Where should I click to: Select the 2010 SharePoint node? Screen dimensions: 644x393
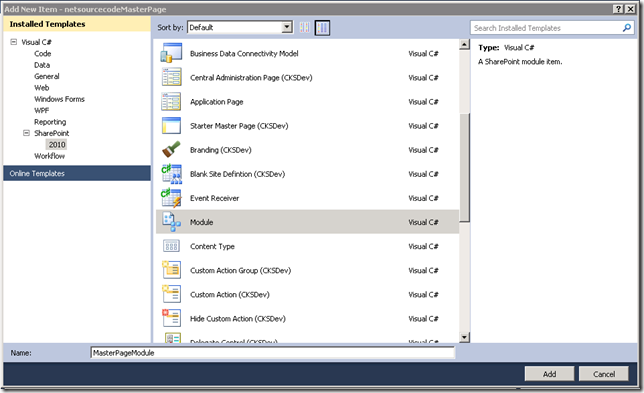[57, 145]
